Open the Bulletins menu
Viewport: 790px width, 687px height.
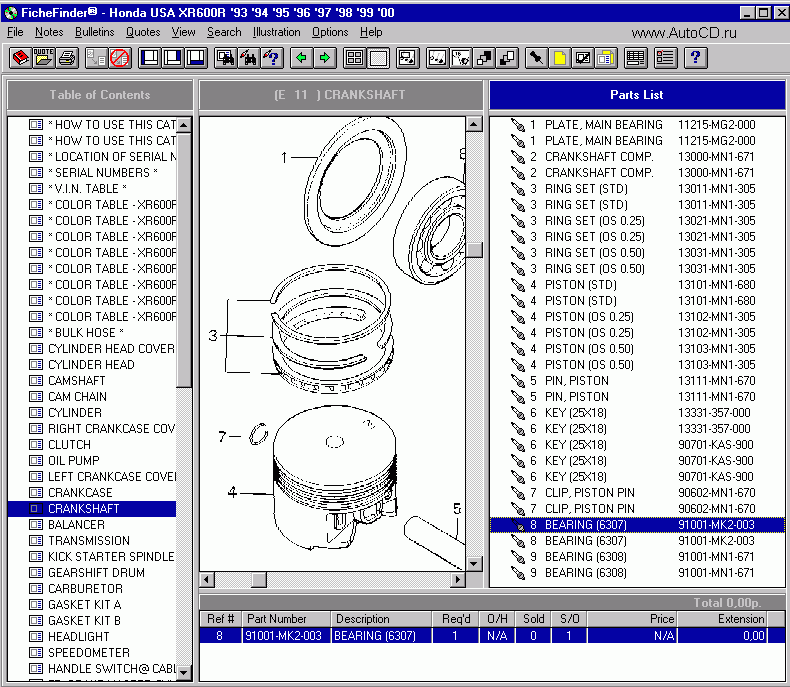click(95, 32)
